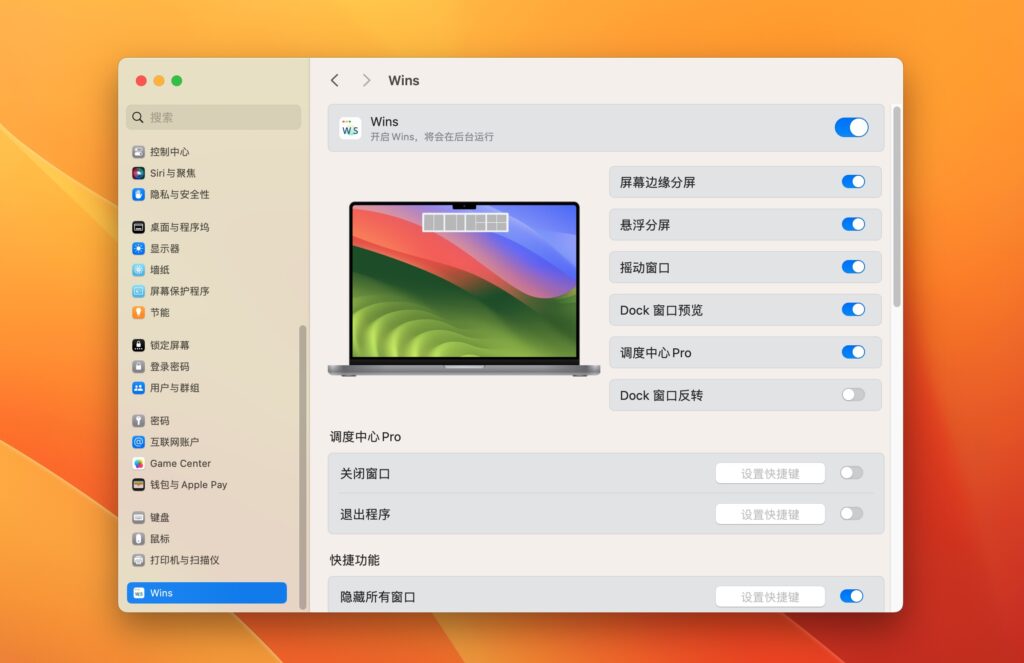Disable the 屏幕边缘分屏 toggle

[x=852, y=182]
